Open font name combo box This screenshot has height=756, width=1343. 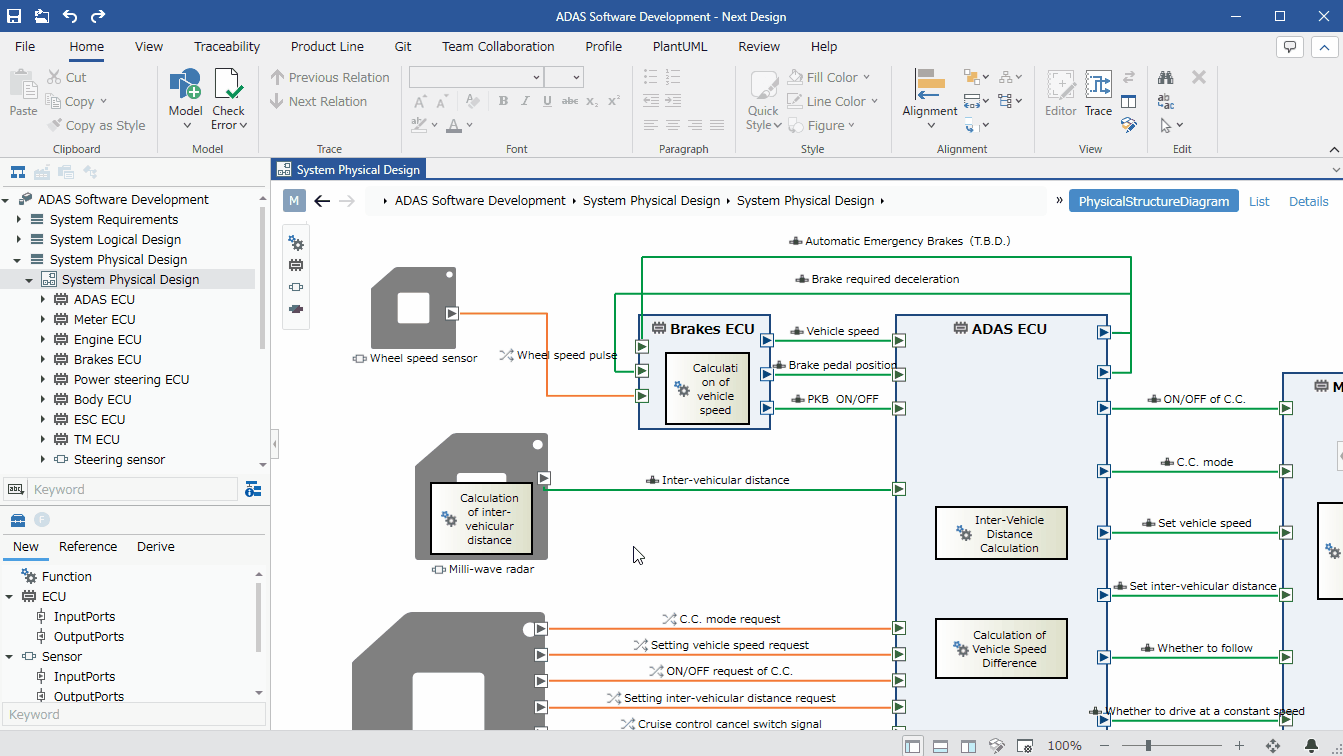point(476,77)
